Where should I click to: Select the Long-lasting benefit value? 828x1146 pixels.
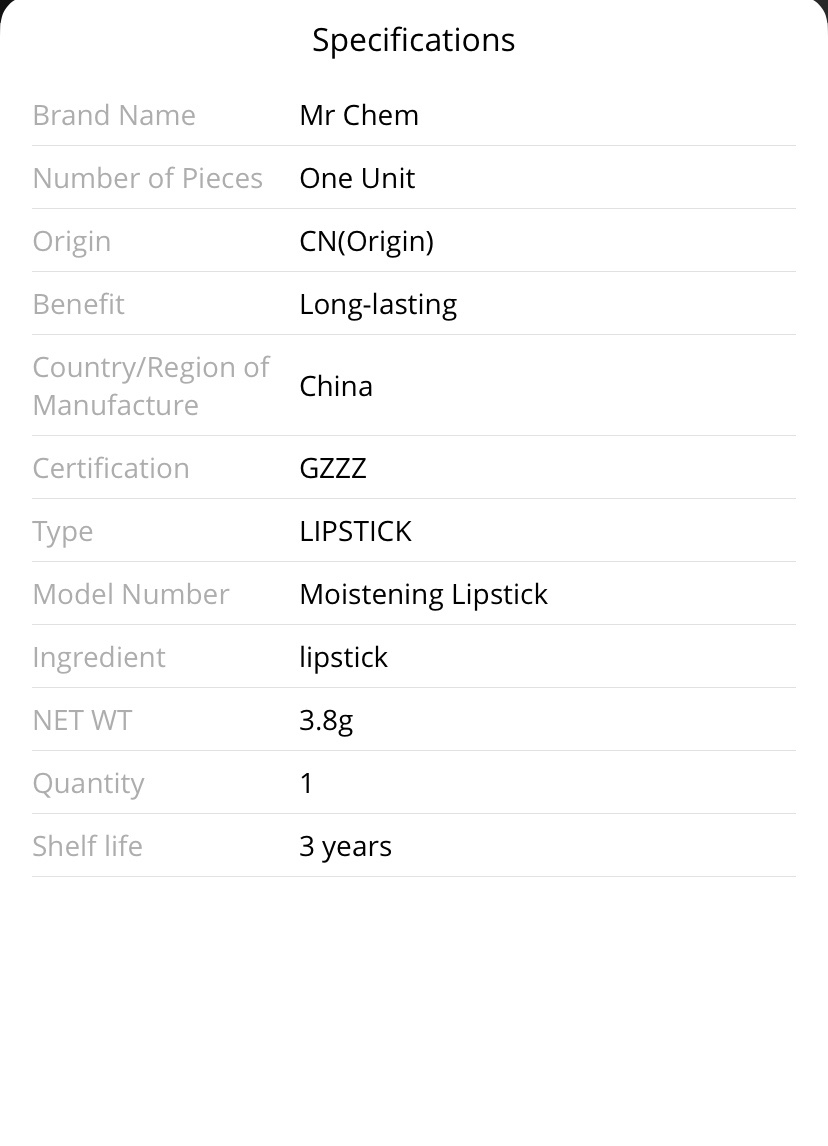point(379,305)
